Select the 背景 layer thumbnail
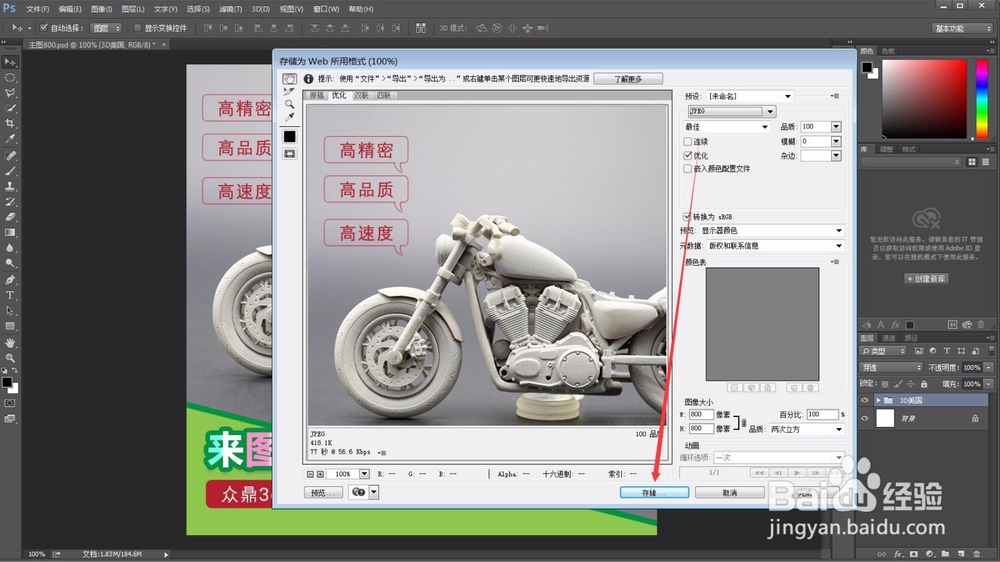This screenshot has width=1000, height=562. [x=885, y=418]
